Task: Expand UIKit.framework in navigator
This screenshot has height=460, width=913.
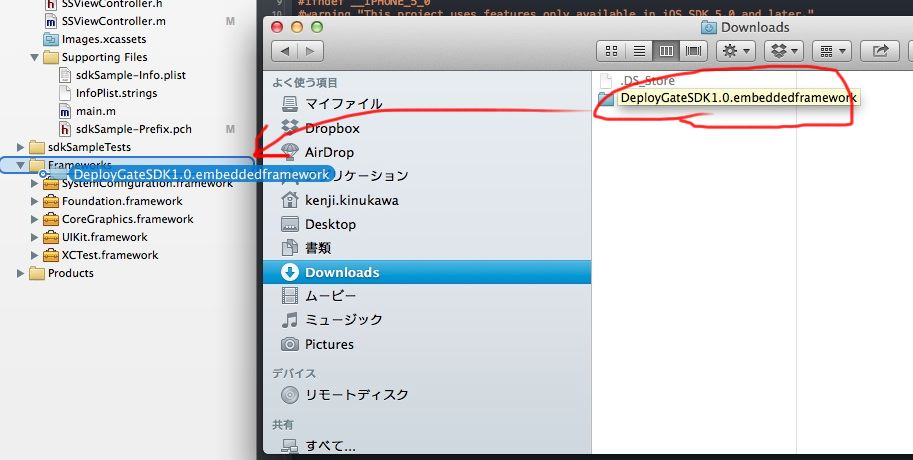Action: [34, 238]
